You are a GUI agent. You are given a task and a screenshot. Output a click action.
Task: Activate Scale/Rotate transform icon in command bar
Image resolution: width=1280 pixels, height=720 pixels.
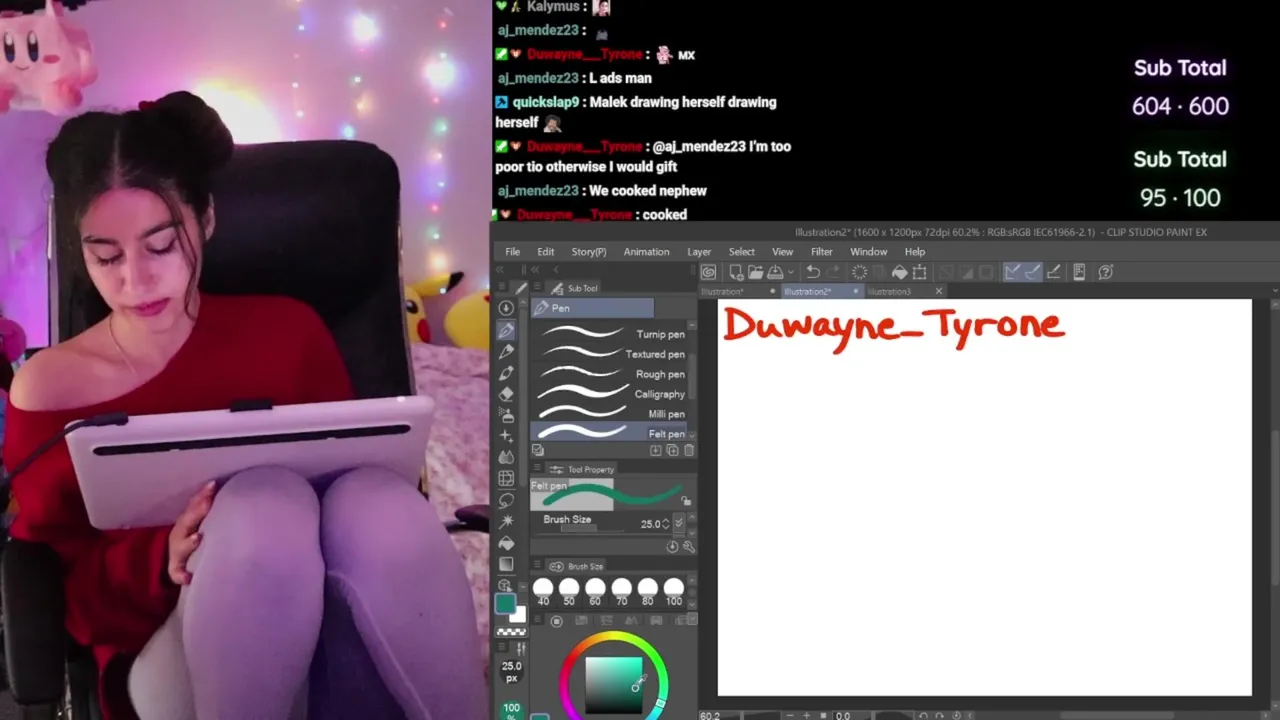pos(919,272)
